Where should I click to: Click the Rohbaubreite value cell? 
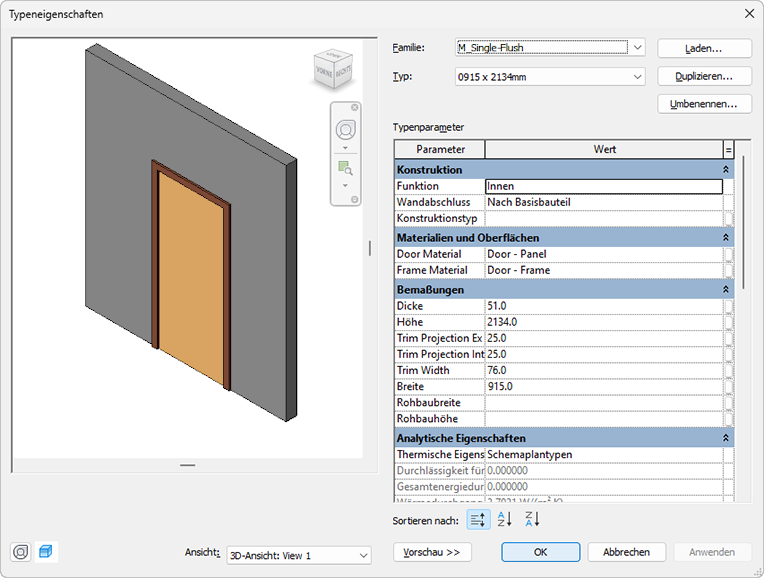(604, 403)
